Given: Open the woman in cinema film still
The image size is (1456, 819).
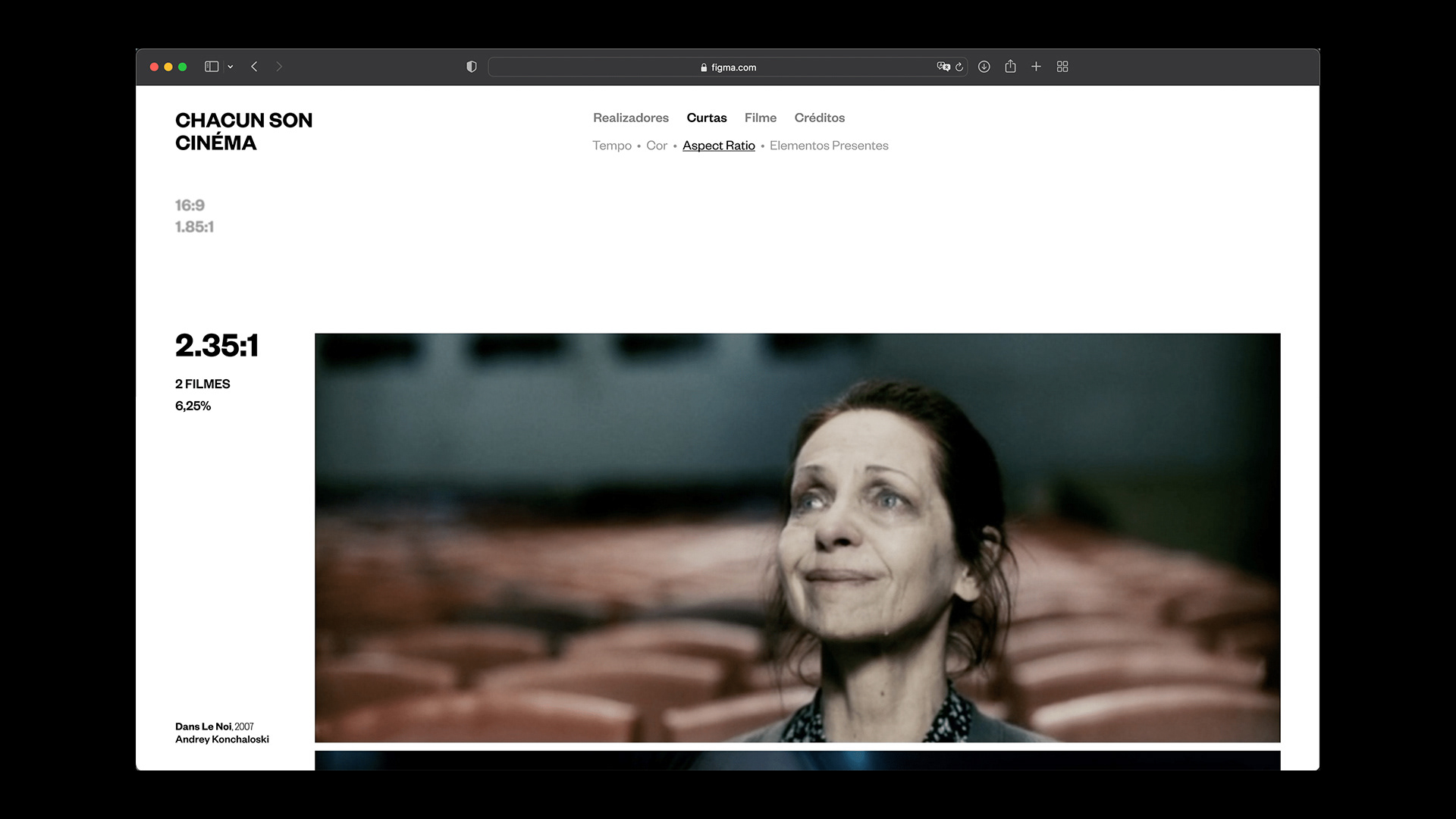Looking at the screenshot, I should tap(797, 538).
